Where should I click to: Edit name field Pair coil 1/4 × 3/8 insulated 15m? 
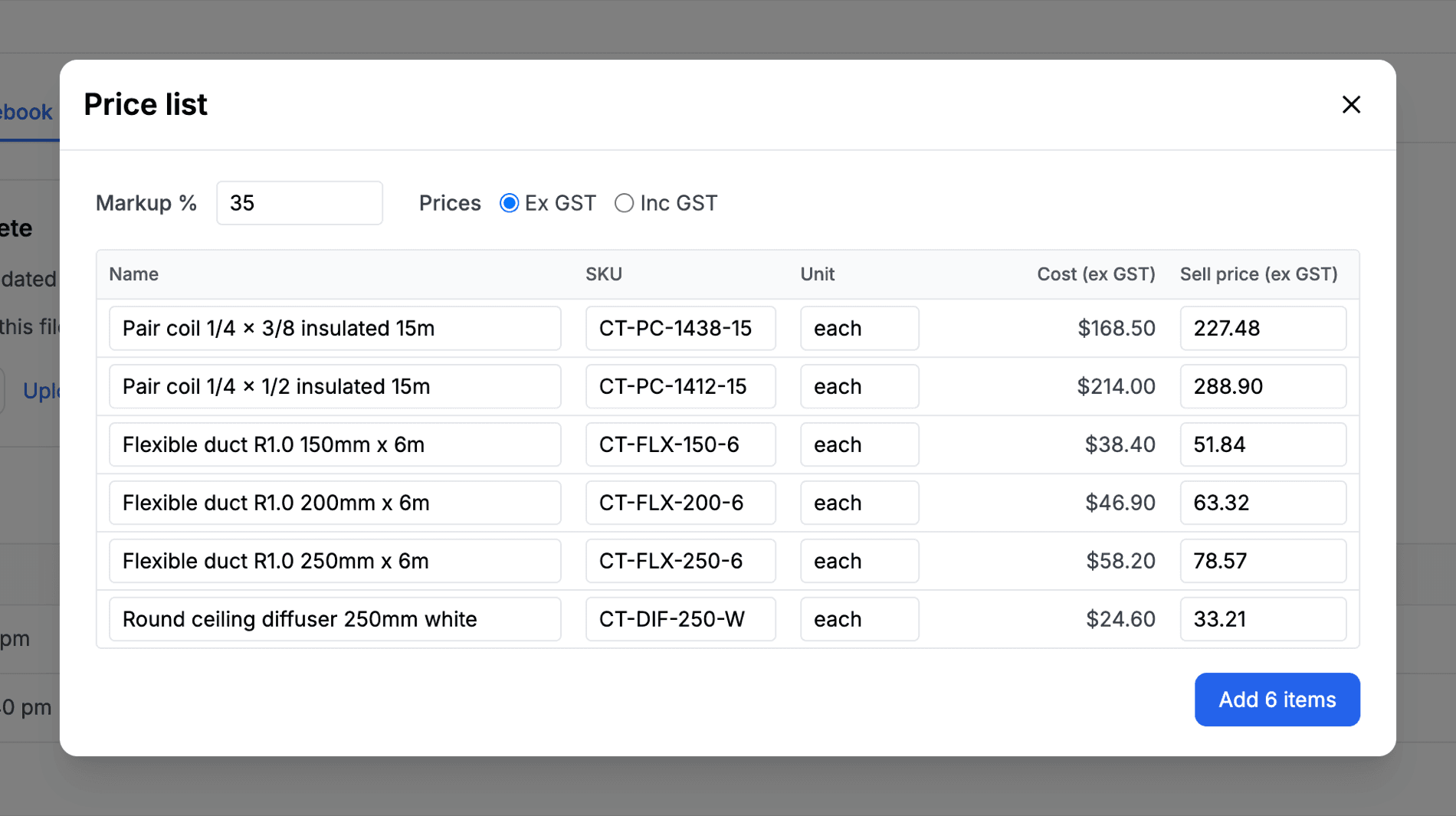point(335,328)
